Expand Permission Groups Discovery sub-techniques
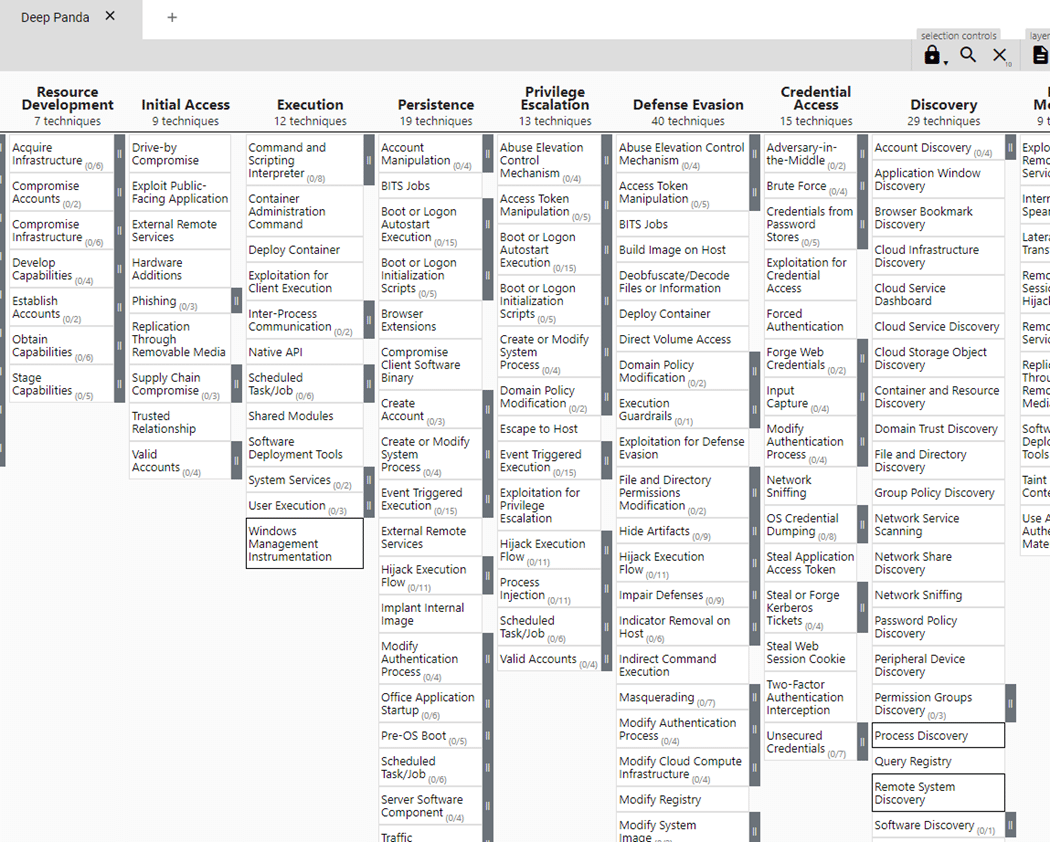Viewport: 1050px width, 842px height. coord(1010,704)
